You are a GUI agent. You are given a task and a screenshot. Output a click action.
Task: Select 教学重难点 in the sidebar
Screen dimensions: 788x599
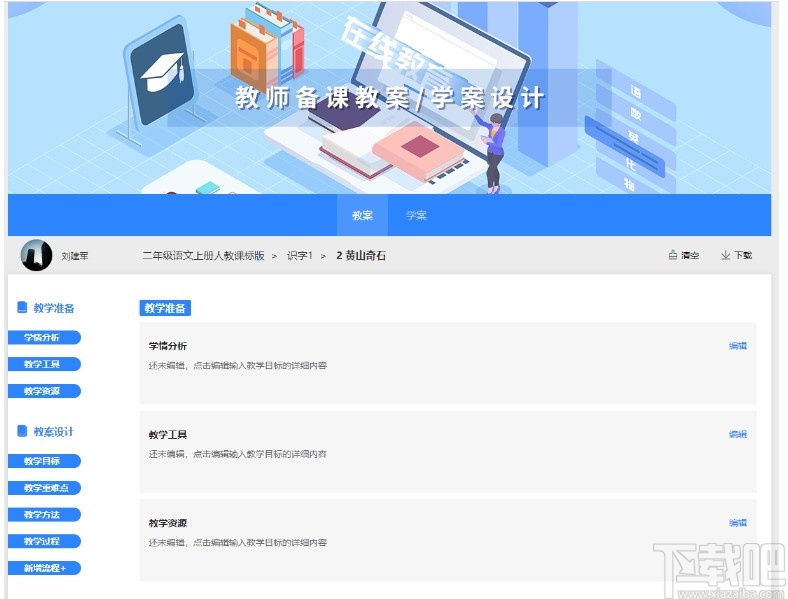[44, 487]
